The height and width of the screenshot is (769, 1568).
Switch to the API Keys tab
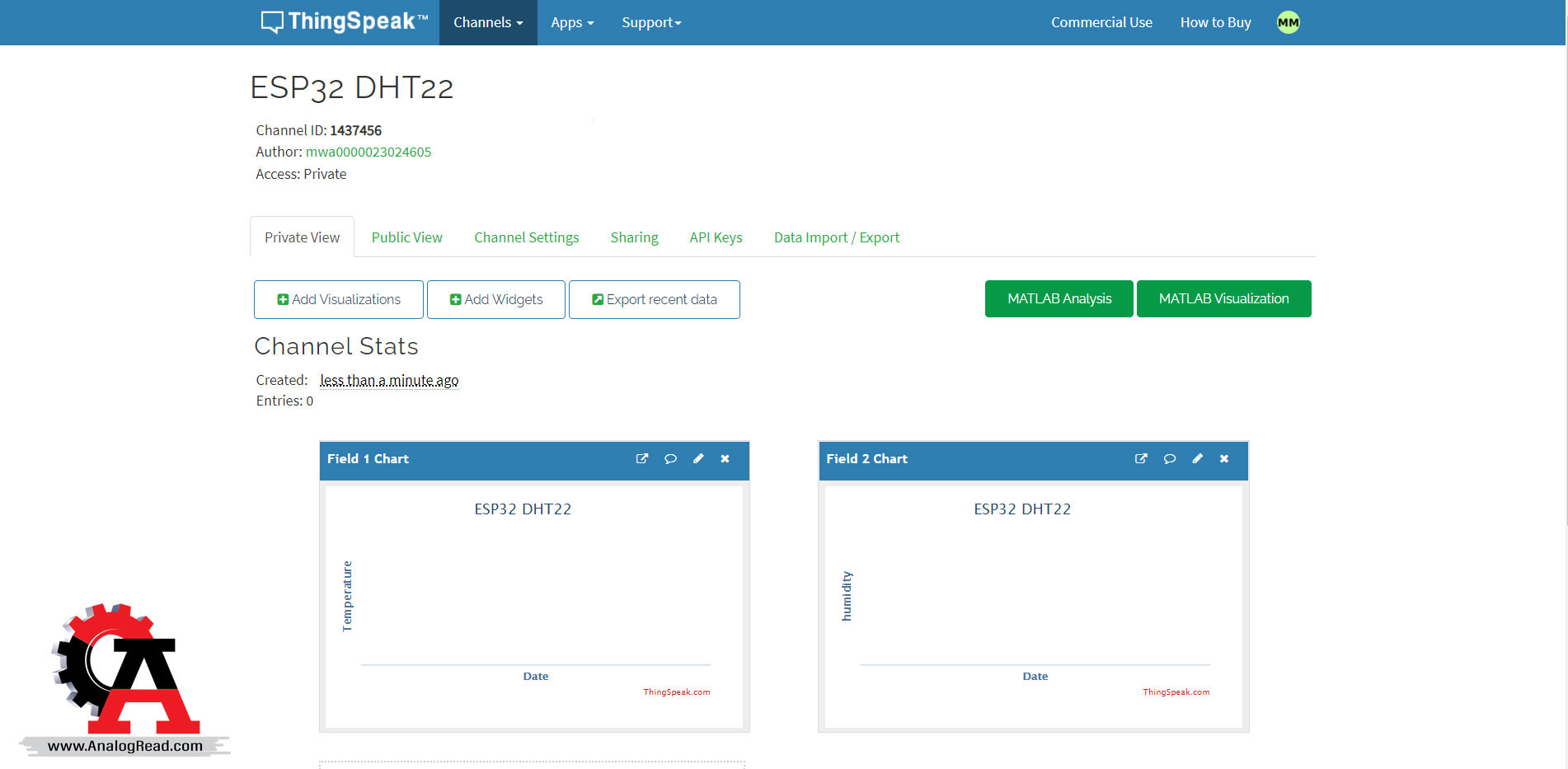(716, 237)
